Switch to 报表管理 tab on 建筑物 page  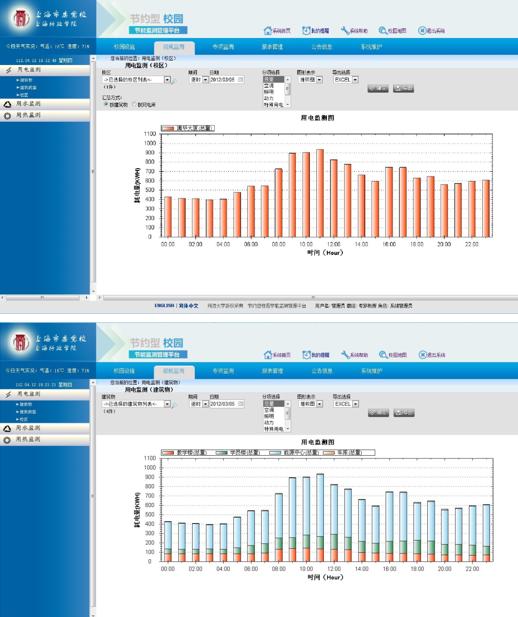[x=272, y=371]
